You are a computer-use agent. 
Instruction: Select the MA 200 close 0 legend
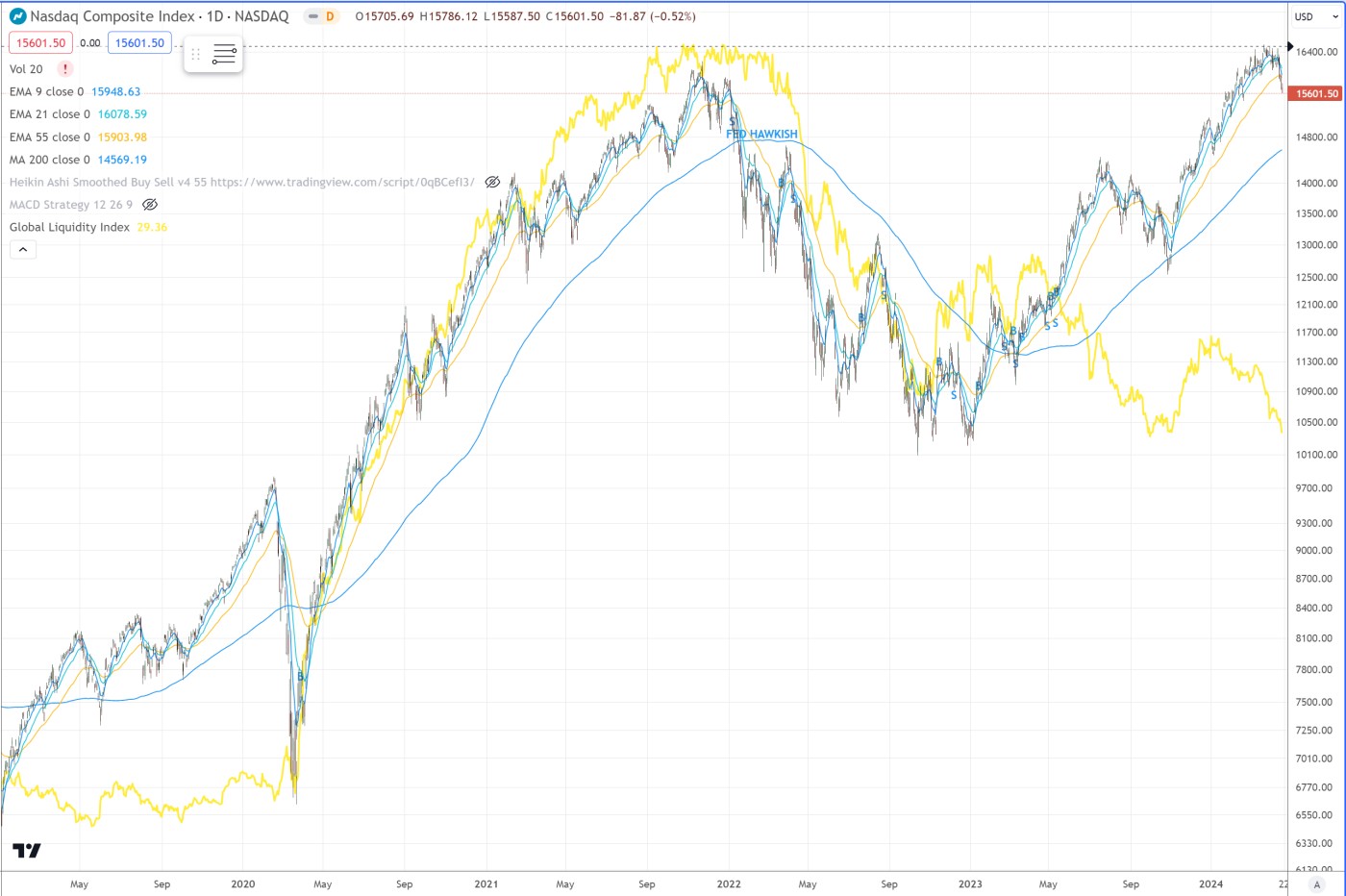coord(50,160)
